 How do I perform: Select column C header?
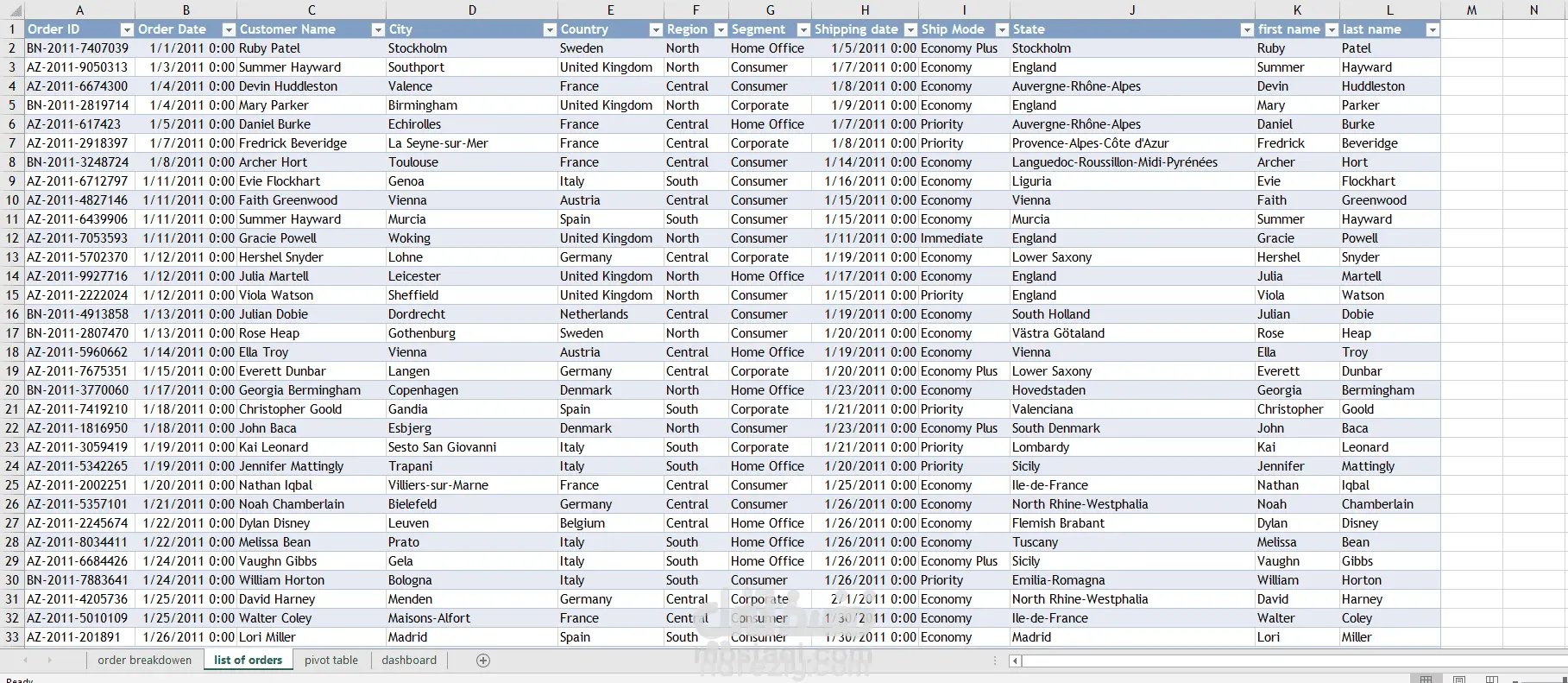tap(312, 10)
